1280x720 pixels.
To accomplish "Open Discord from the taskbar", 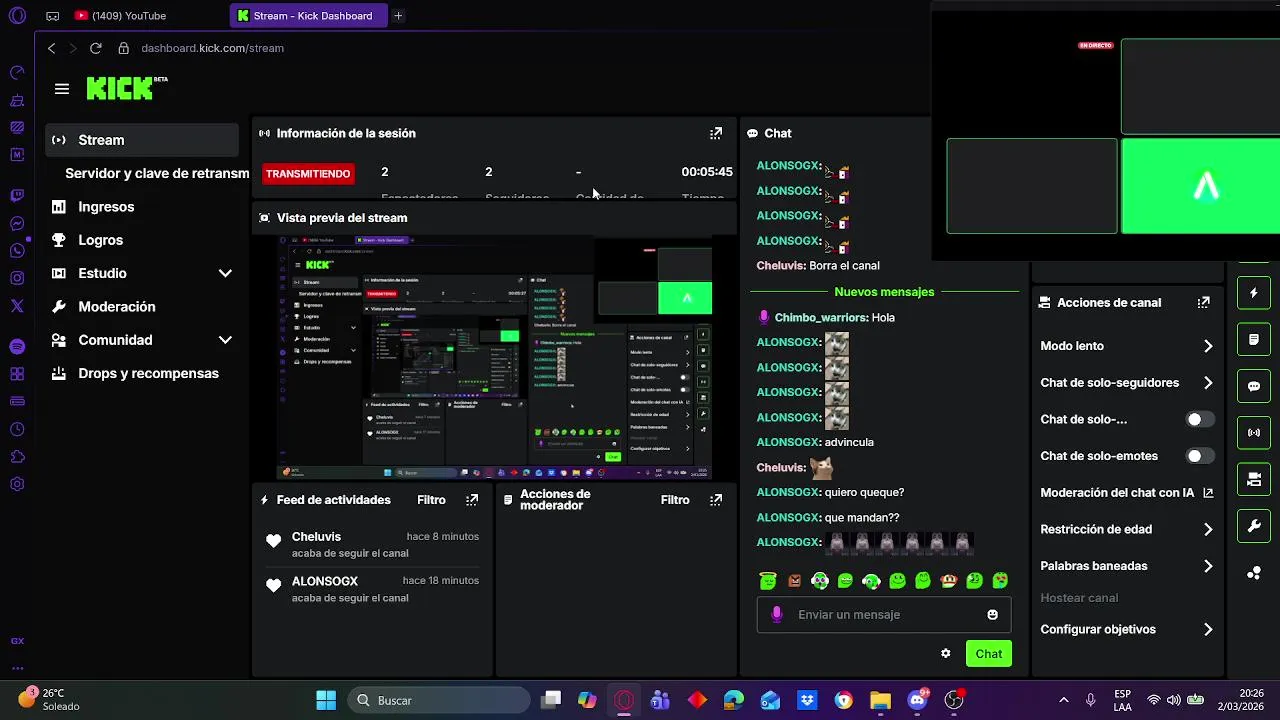I will 917,700.
